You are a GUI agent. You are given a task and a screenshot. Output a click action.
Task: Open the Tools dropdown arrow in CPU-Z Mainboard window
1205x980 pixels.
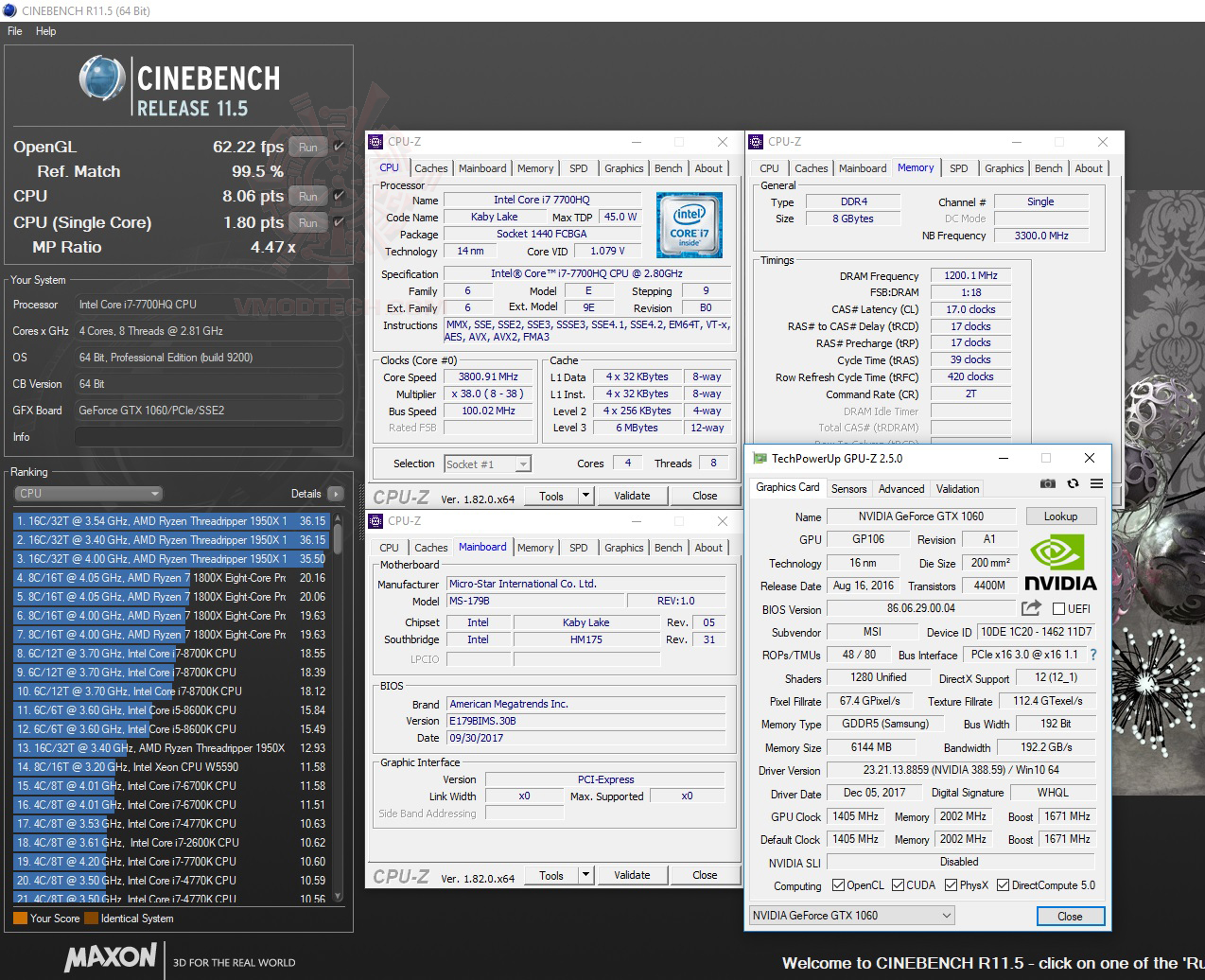[x=585, y=875]
